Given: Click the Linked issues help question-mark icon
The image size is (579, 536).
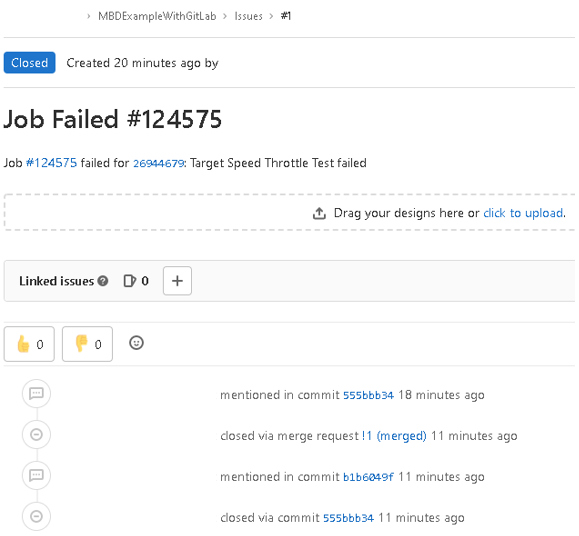Looking at the screenshot, I should point(103,281).
